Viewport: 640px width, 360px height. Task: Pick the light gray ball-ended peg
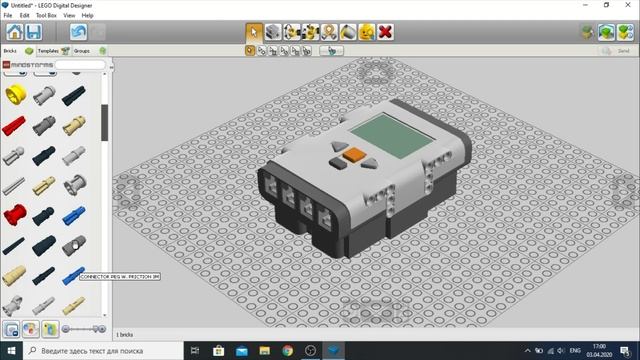tap(13, 156)
